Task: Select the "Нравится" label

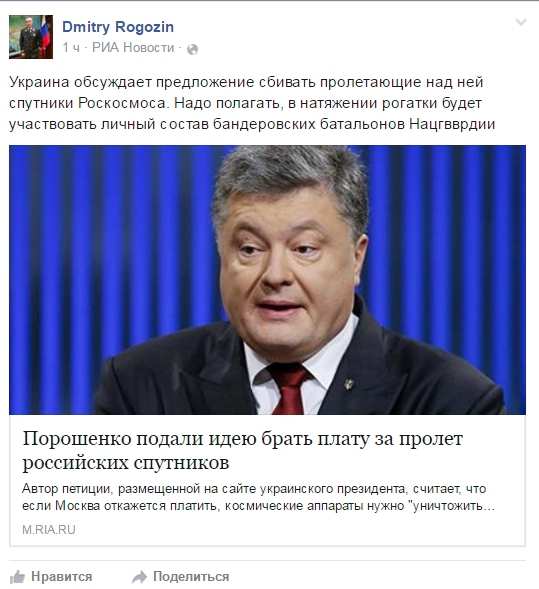Action: [62, 576]
